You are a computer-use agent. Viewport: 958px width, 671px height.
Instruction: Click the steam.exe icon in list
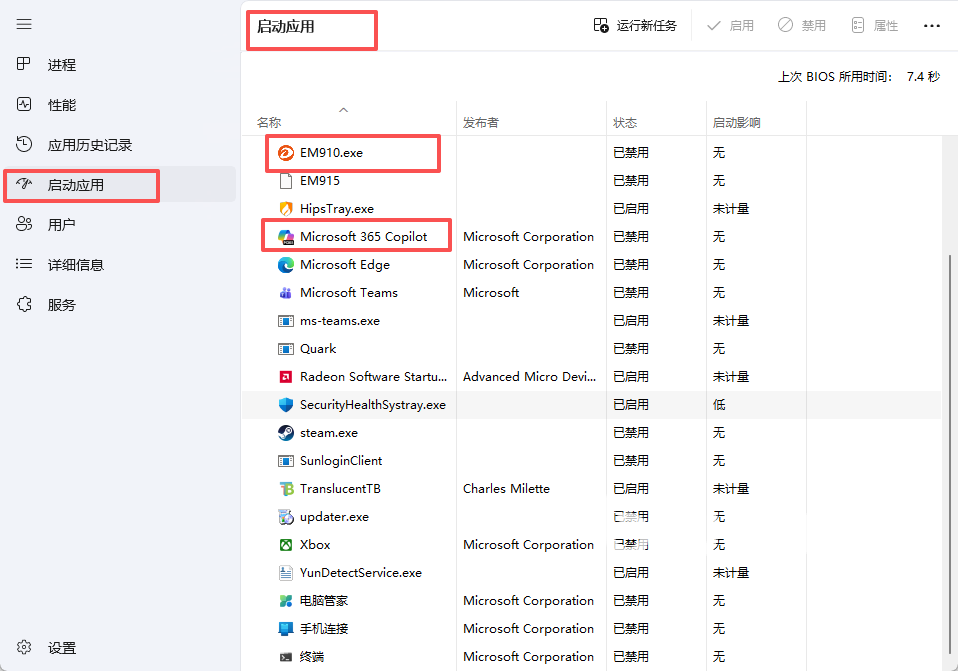point(285,433)
